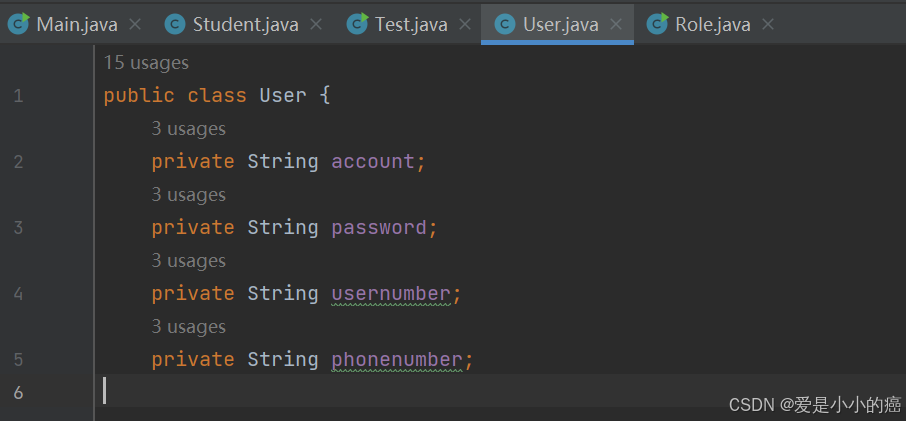Click the phonenumber field identifier
Screen dimensions: 906x421
pyautogui.click(x=397, y=360)
